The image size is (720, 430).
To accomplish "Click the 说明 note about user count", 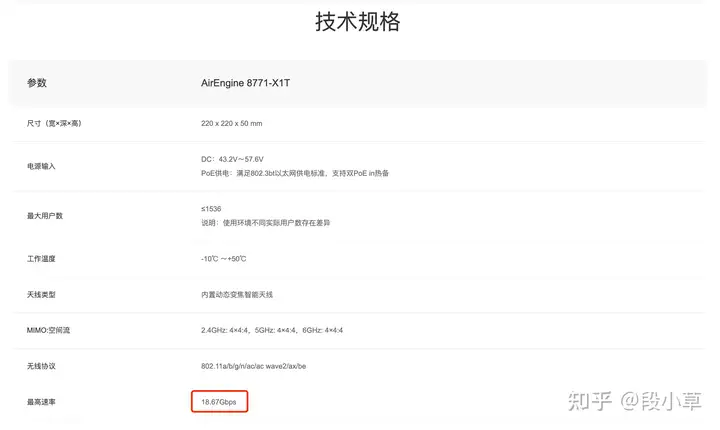I will pyautogui.click(x=265, y=223).
